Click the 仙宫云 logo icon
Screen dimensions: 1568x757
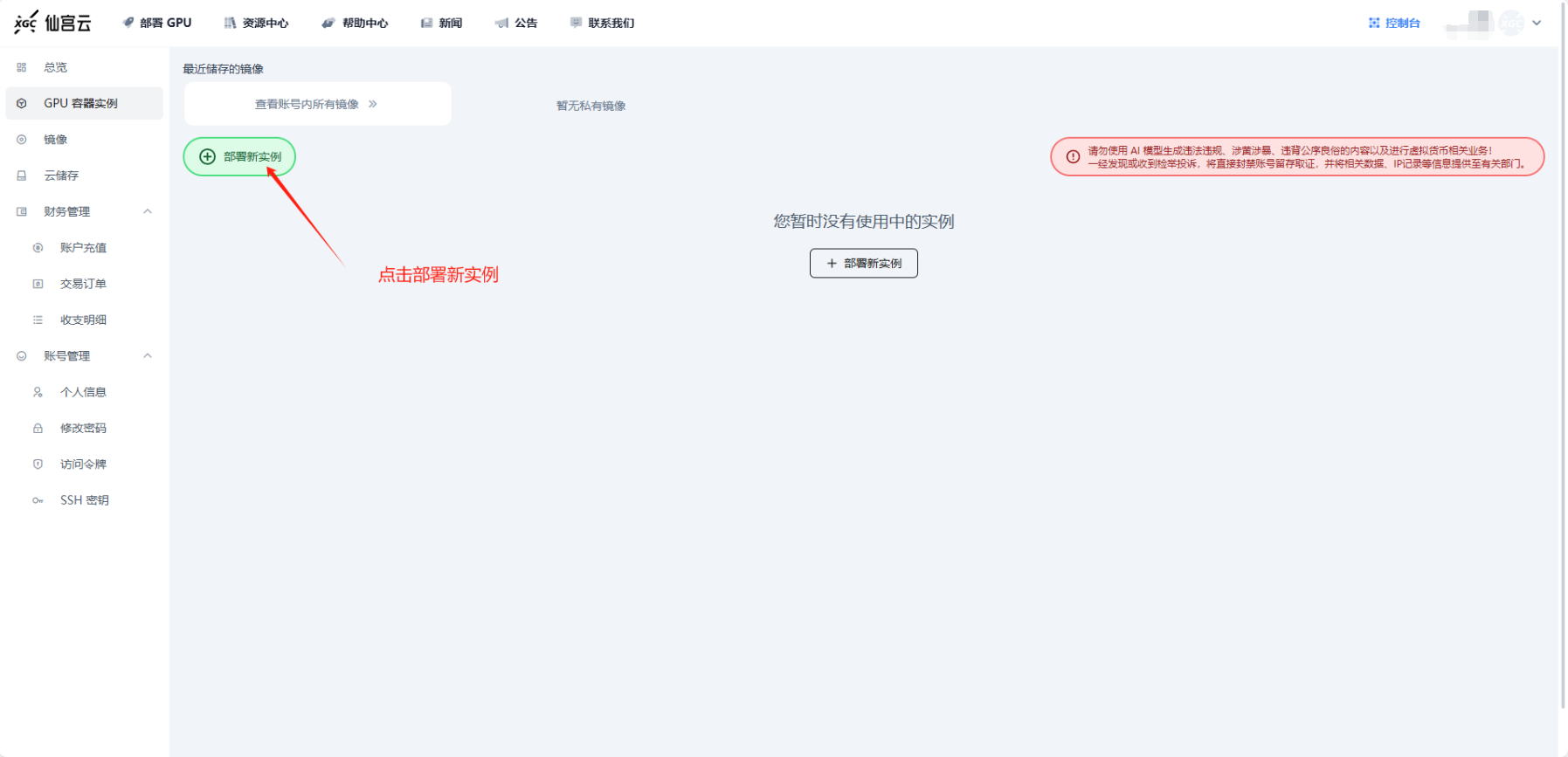25,23
